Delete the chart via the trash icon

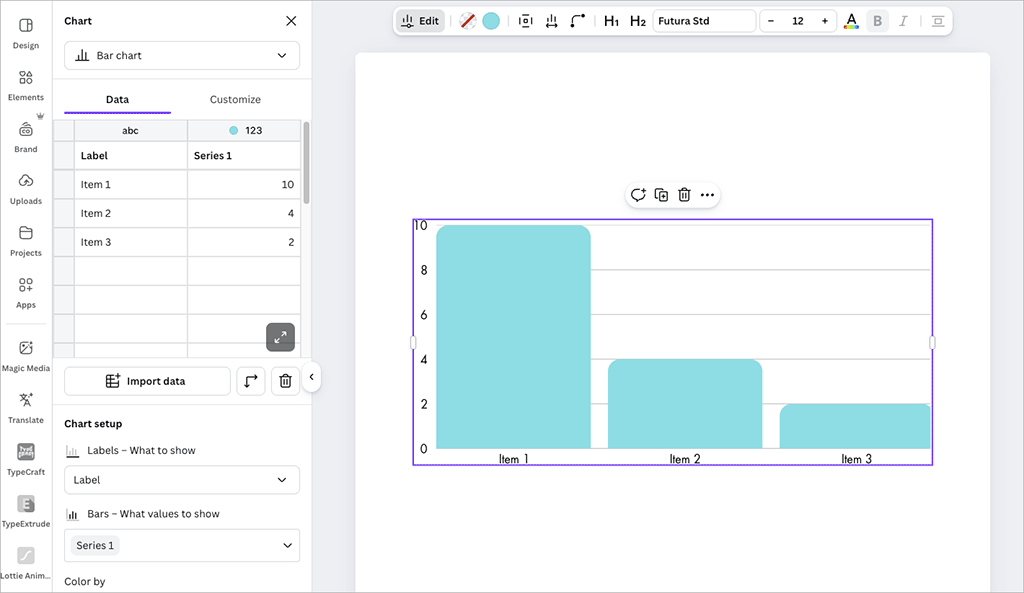click(x=684, y=194)
